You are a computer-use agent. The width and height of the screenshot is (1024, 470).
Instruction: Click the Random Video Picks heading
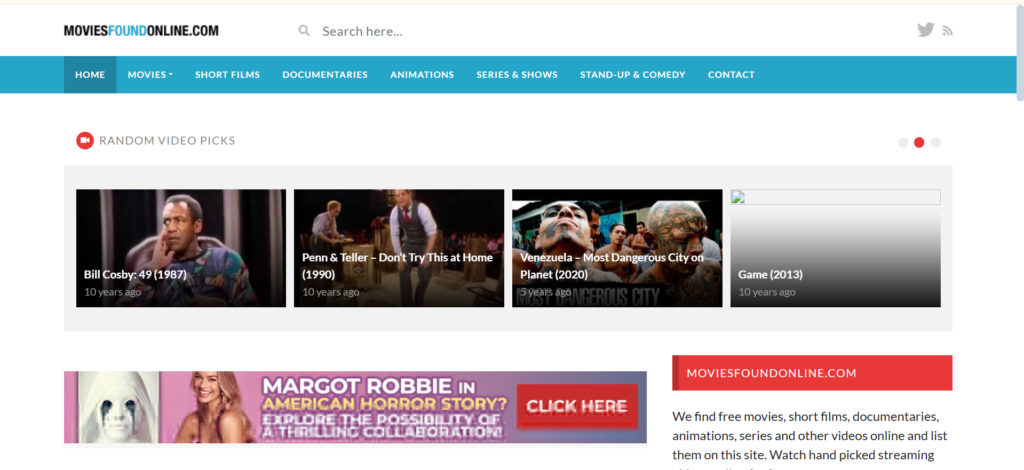tap(167, 140)
